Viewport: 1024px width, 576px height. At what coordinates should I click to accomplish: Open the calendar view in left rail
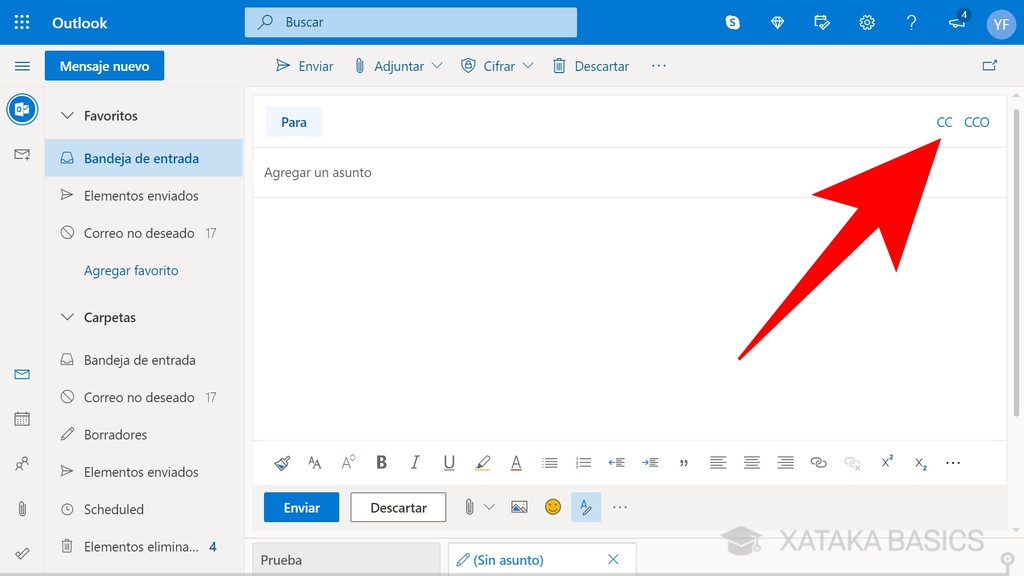22,419
